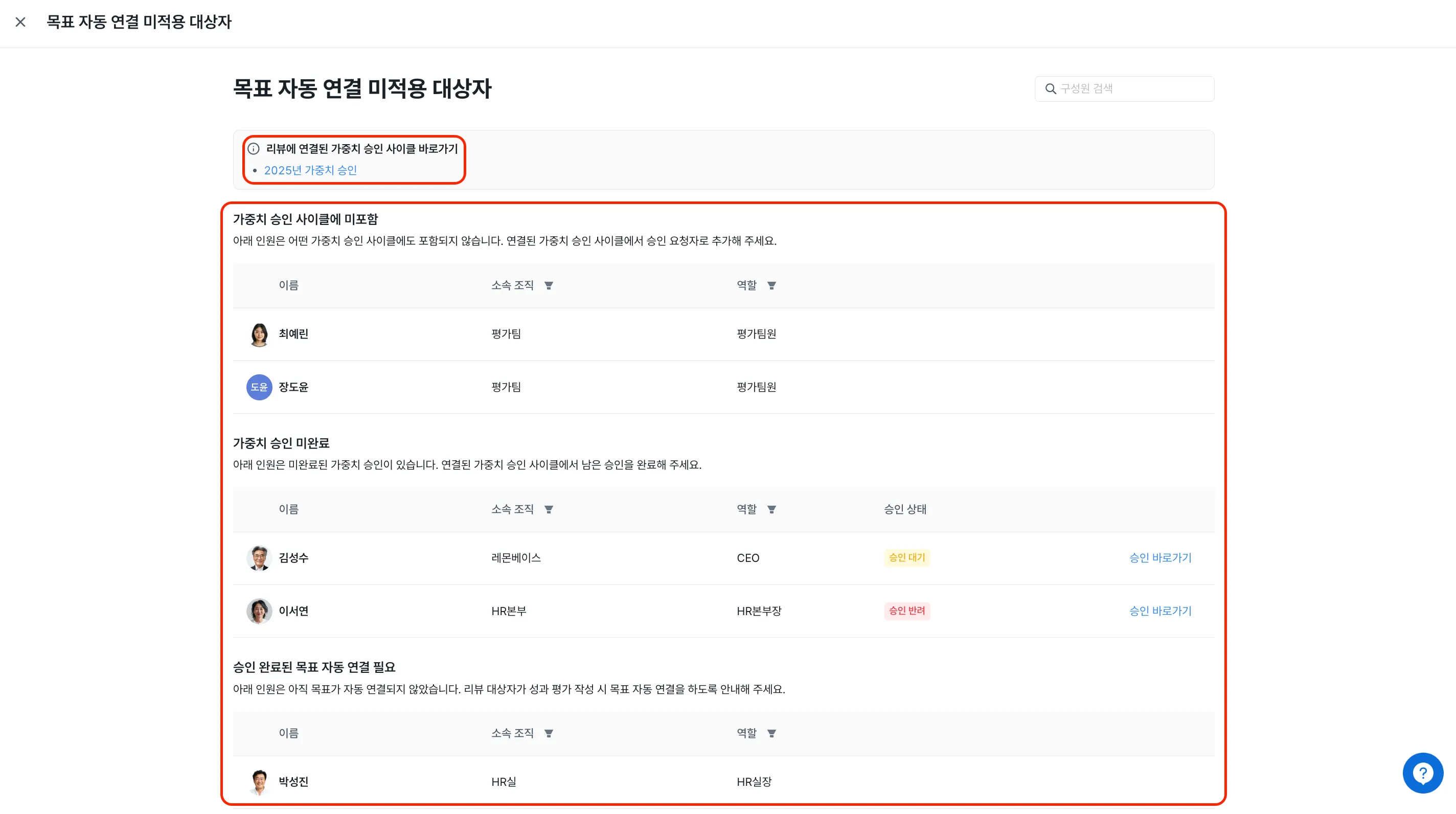Image resolution: width=1456 pixels, height=814 pixels.
Task: Click the HR실장 role cell
Action: click(x=754, y=782)
